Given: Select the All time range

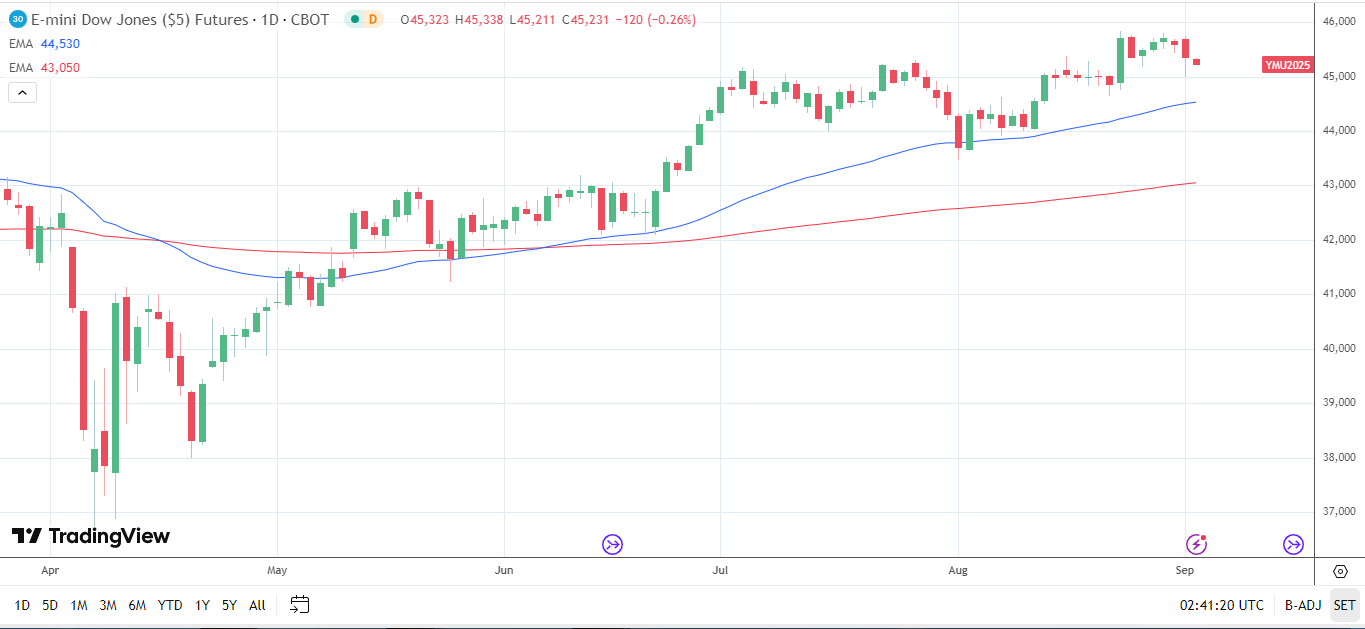Looking at the screenshot, I should point(257,605).
